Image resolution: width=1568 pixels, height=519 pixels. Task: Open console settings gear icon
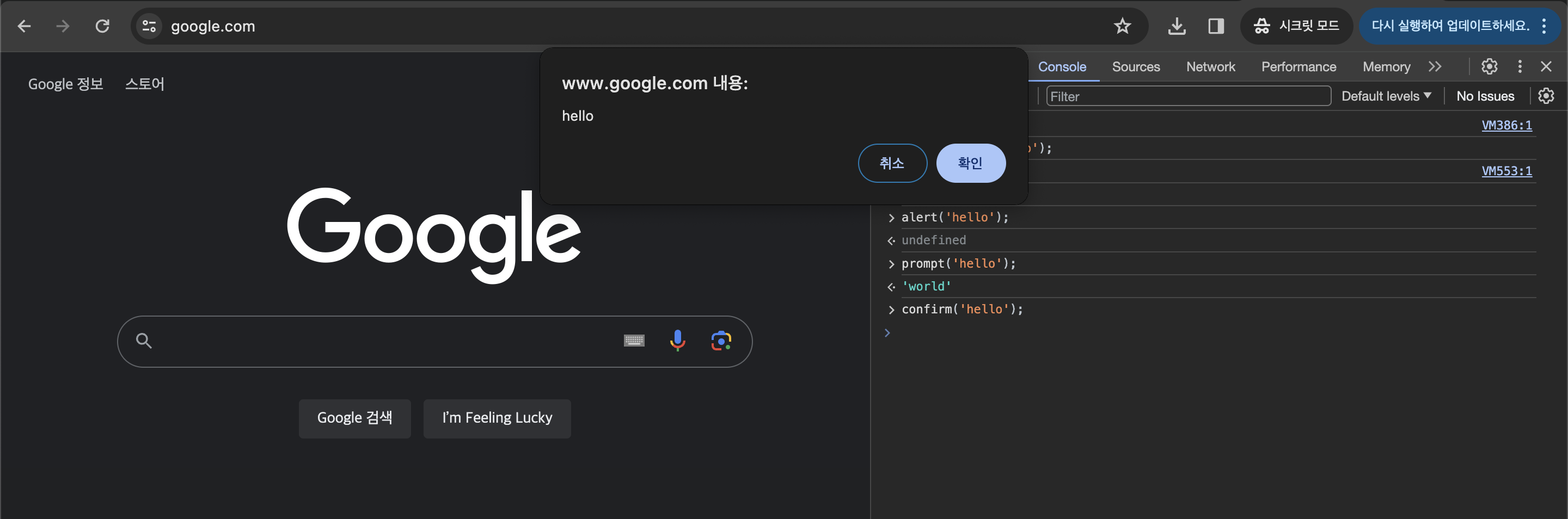pos(1546,96)
